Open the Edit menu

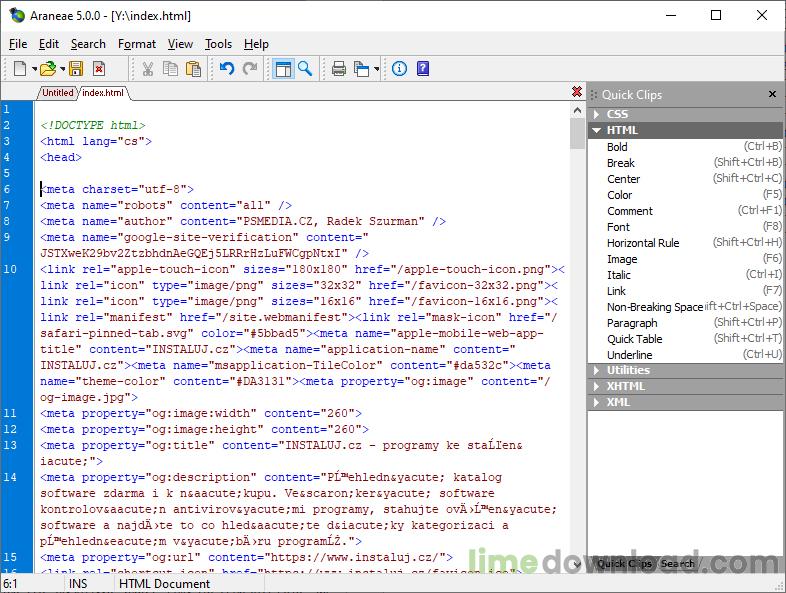[49, 44]
